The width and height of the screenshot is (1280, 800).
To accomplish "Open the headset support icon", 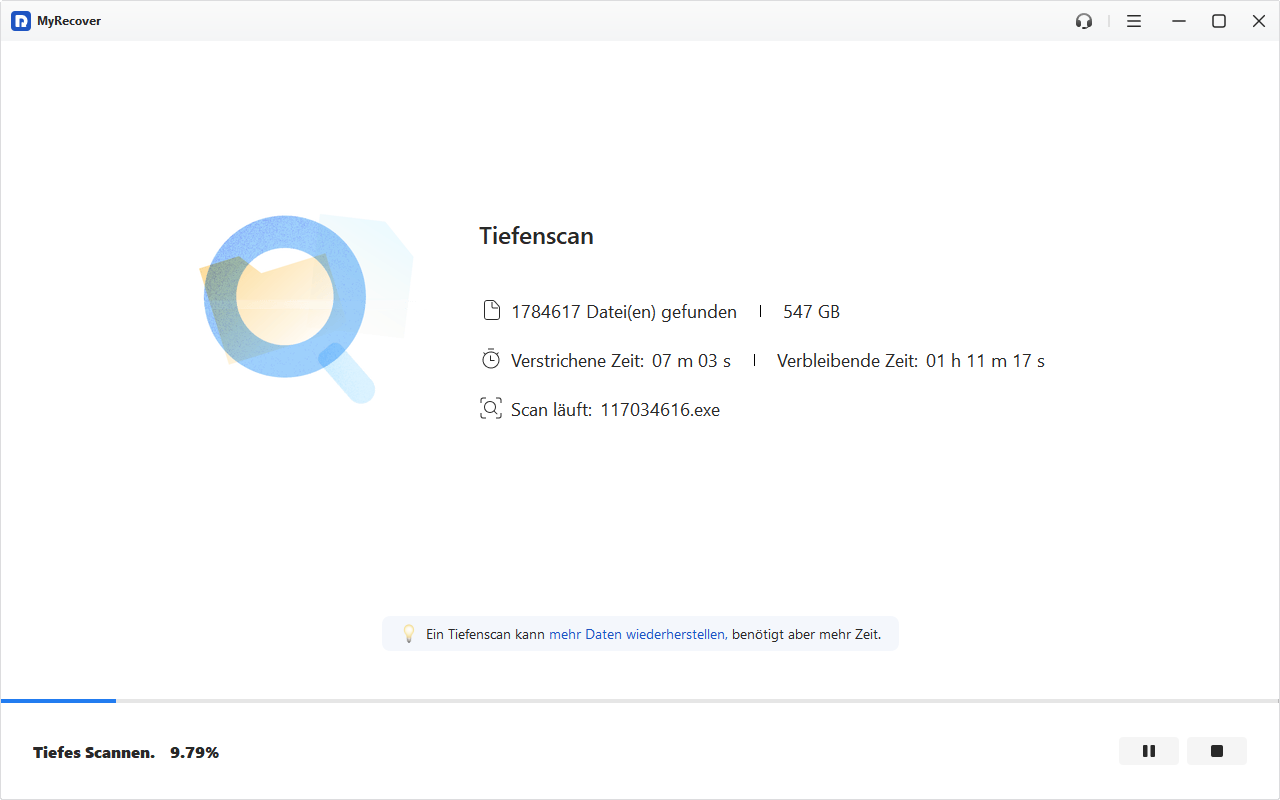I will [x=1084, y=21].
